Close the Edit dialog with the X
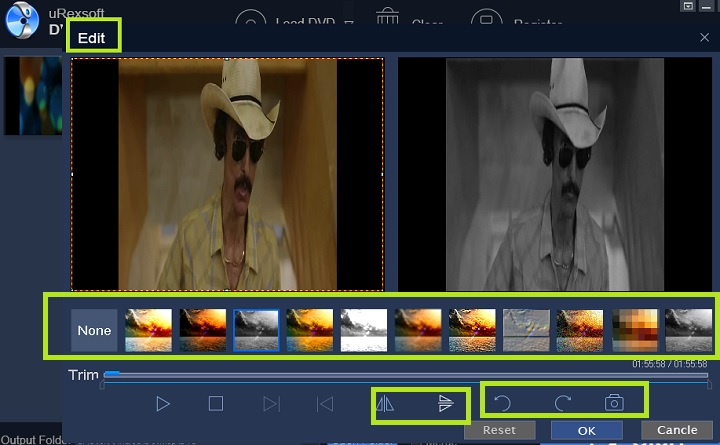 [x=704, y=38]
